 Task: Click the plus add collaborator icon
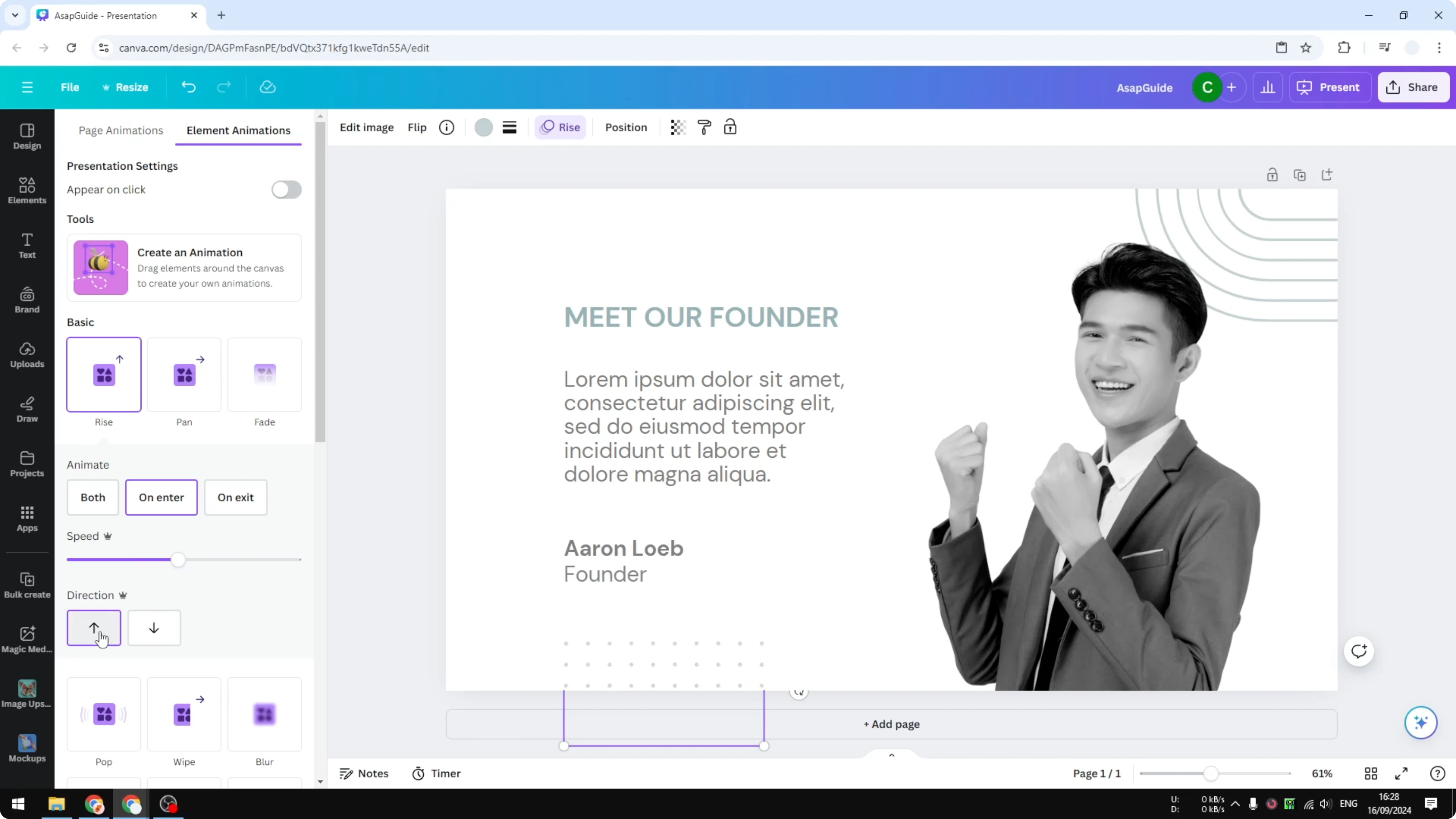(x=1232, y=87)
